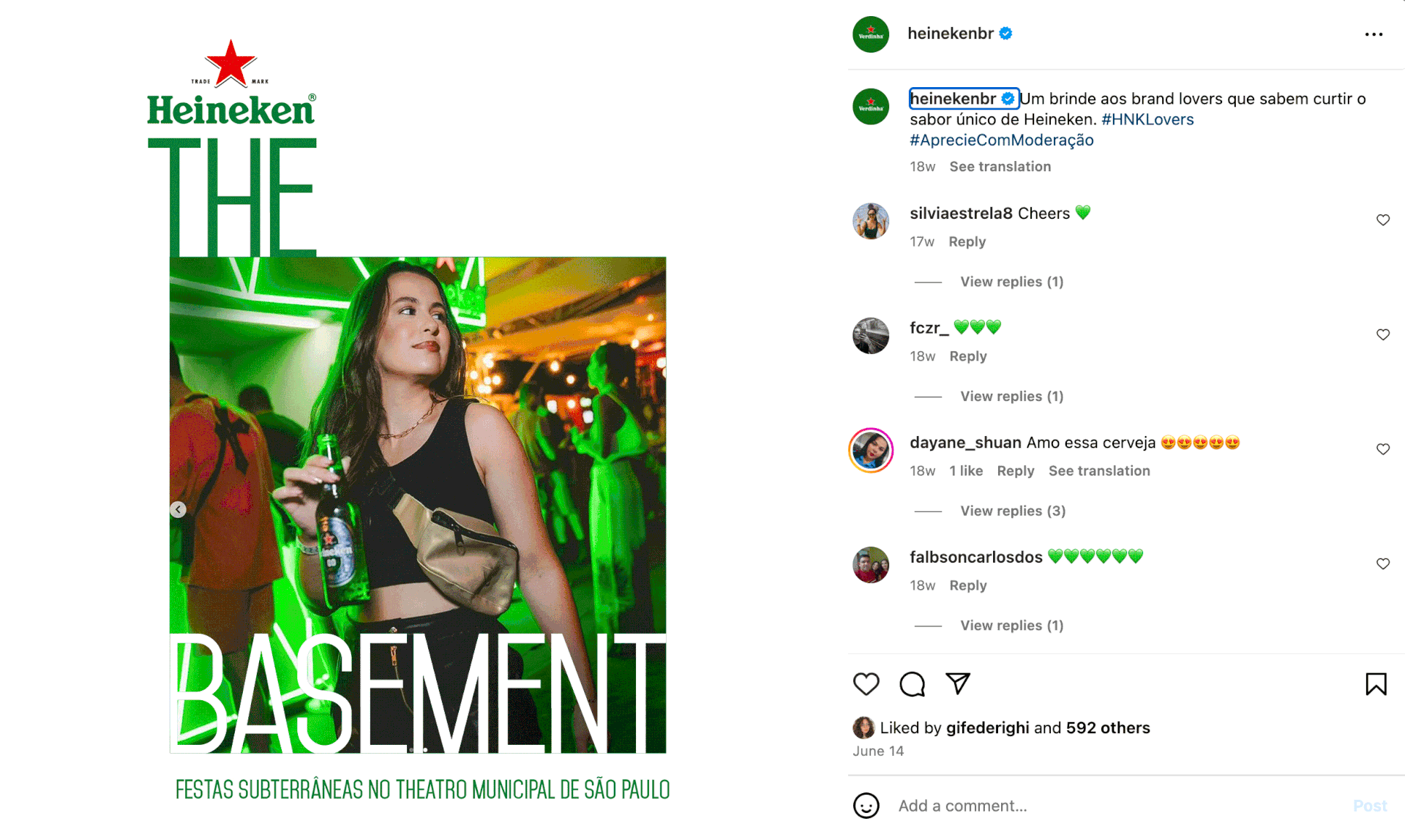The width and height of the screenshot is (1405, 840).
Task: View replies under falbsoncarlosdos's comment
Action: (1011, 626)
